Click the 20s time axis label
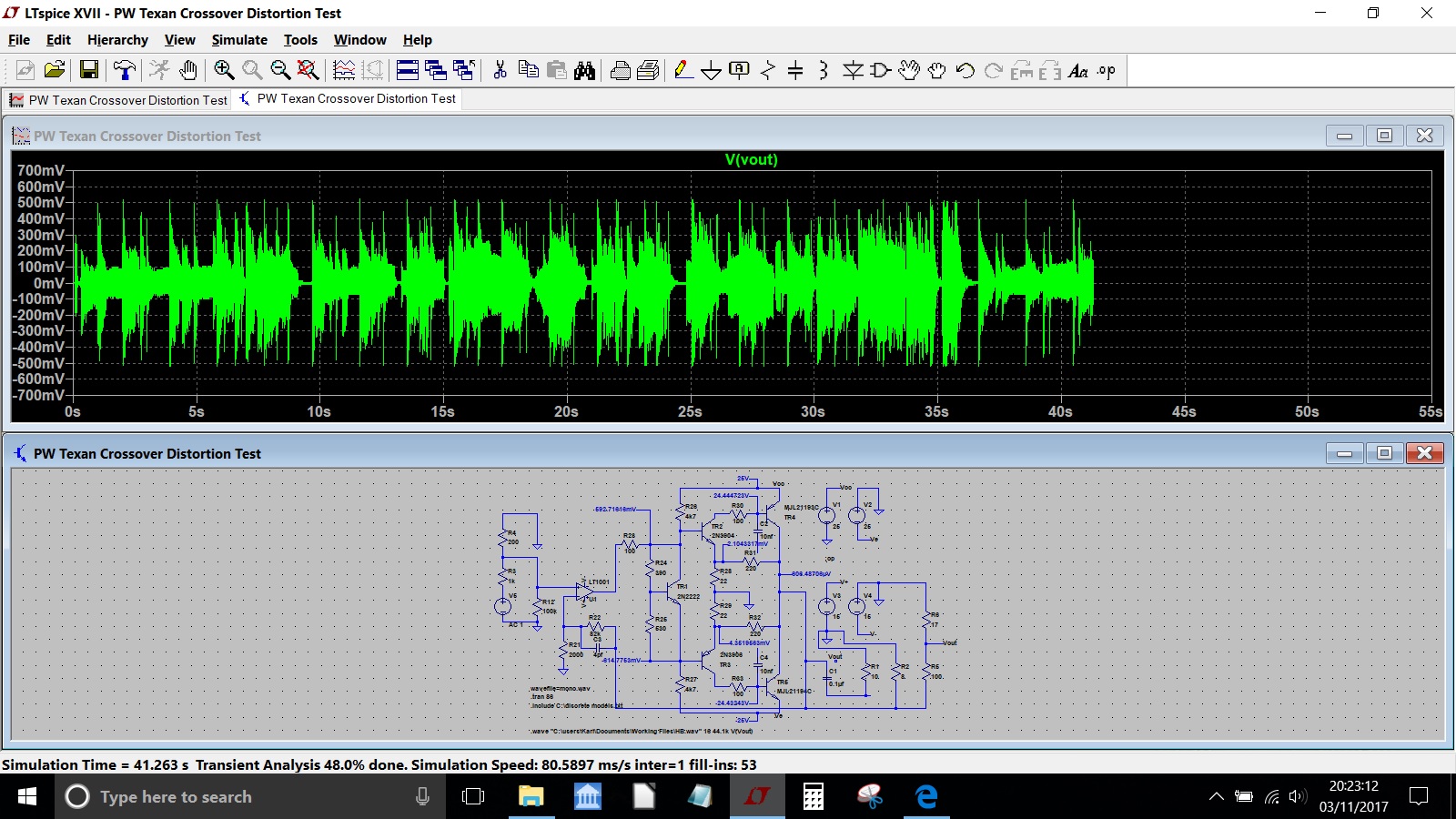 [566, 411]
